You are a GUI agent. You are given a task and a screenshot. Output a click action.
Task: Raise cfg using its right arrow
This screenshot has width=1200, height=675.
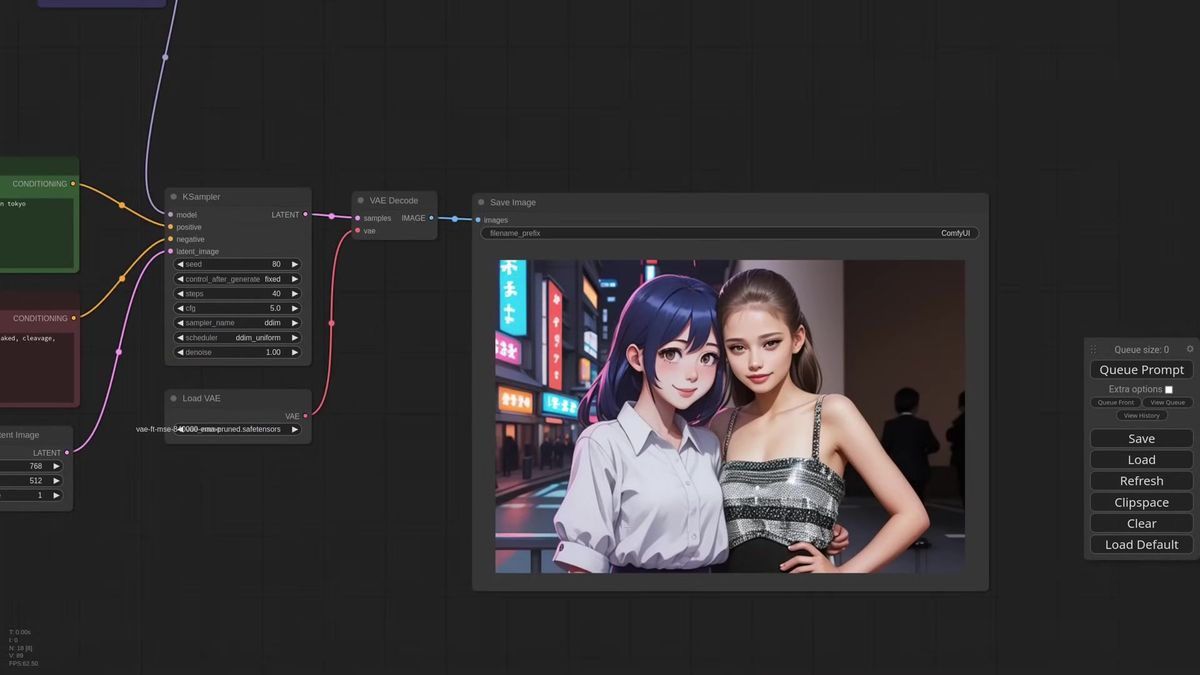[295, 308]
